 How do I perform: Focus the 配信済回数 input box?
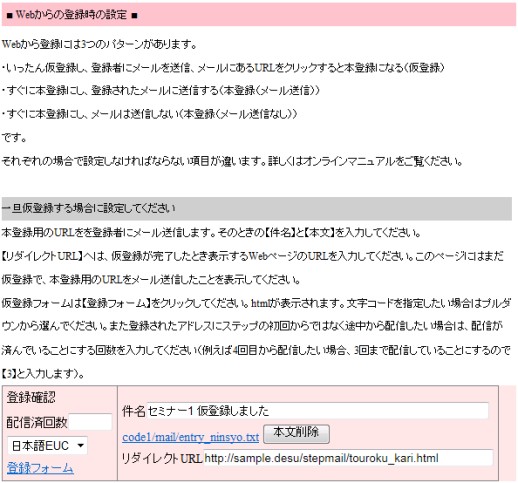coord(90,422)
